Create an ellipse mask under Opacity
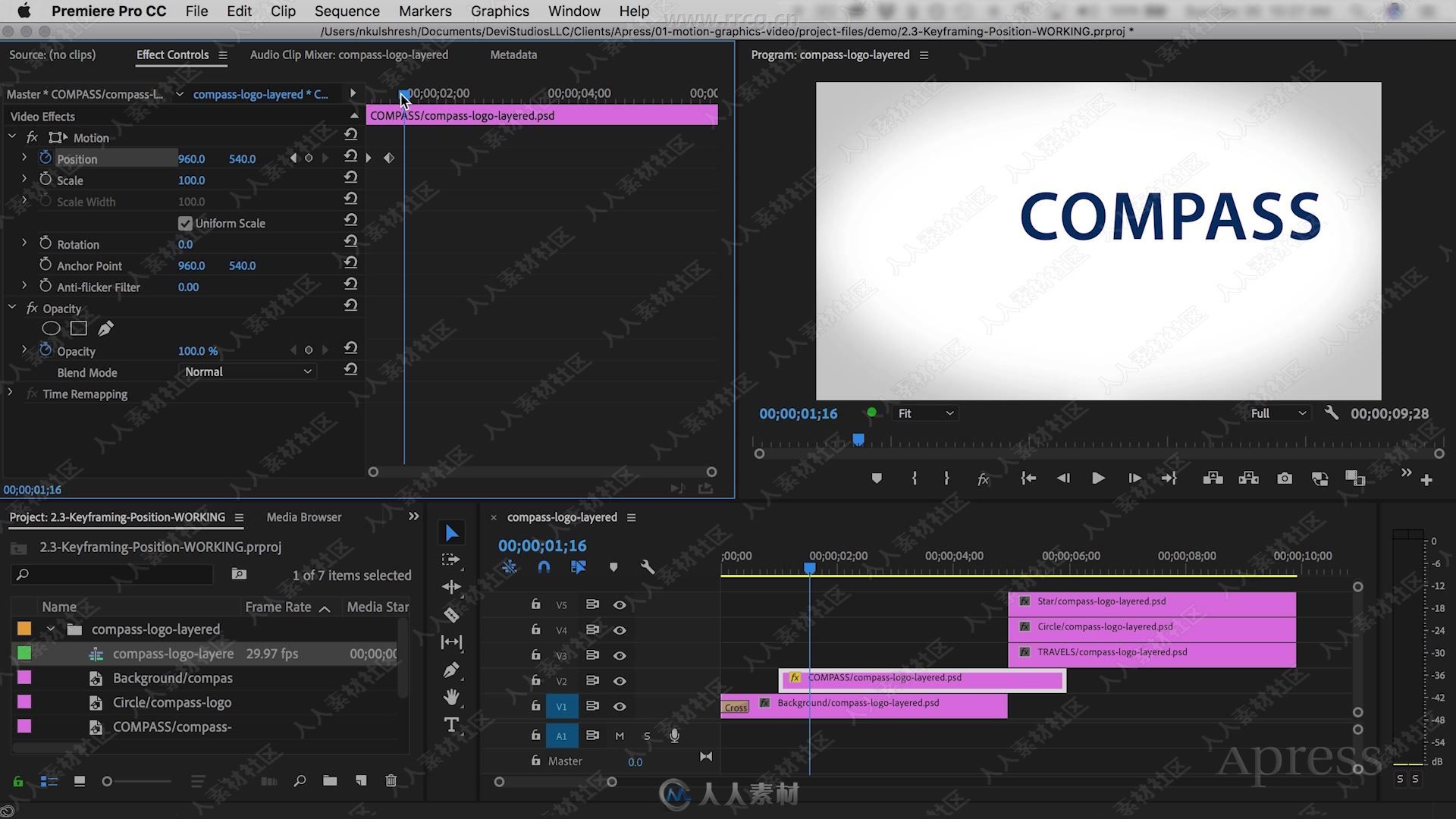1456x819 pixels. (51, 328)
